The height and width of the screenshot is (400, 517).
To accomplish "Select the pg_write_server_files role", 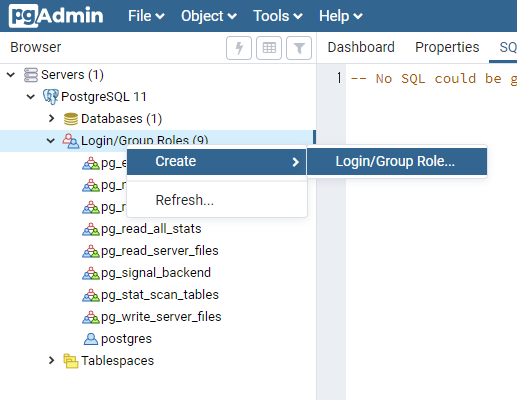I will (161, 317).
